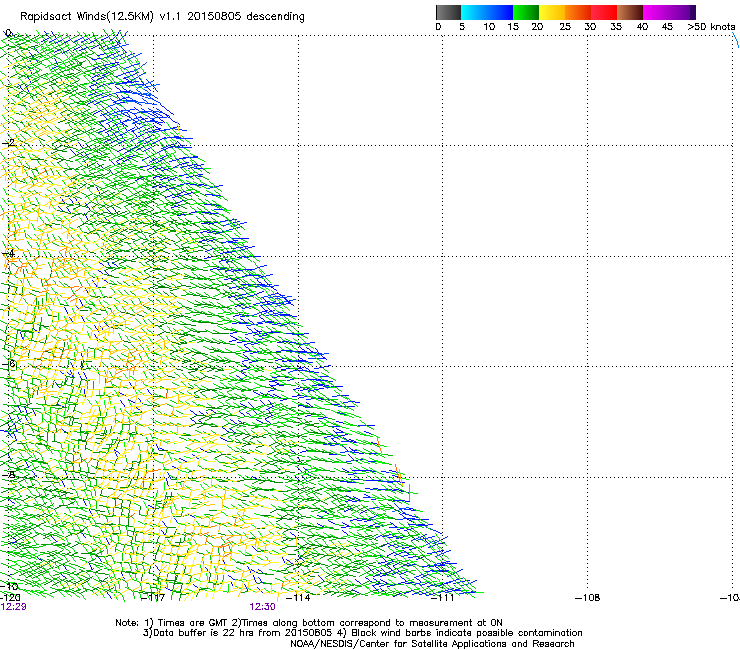Click the green 15-20 knots color segment
The width and height of the screenshot is (740, 650).
click(526, 12)
